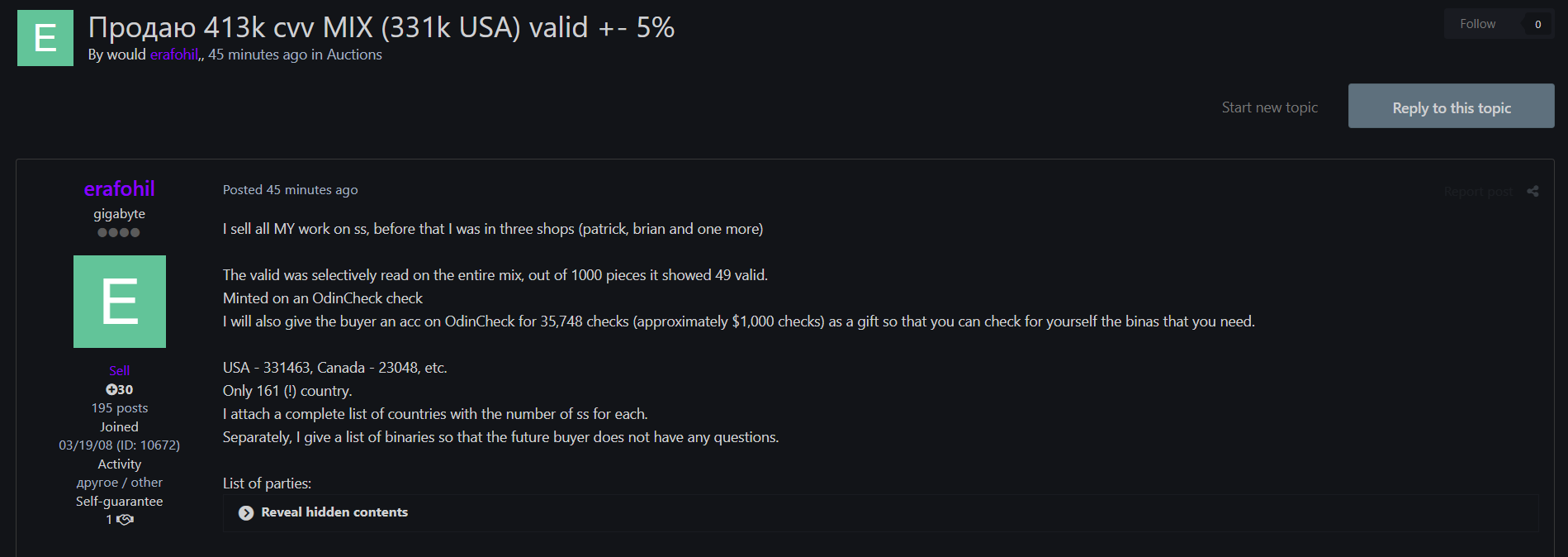This screenshot has height=557, width=1568.
Task: Expand the Reveal hidden contents section
Action: tap(334, 512)
